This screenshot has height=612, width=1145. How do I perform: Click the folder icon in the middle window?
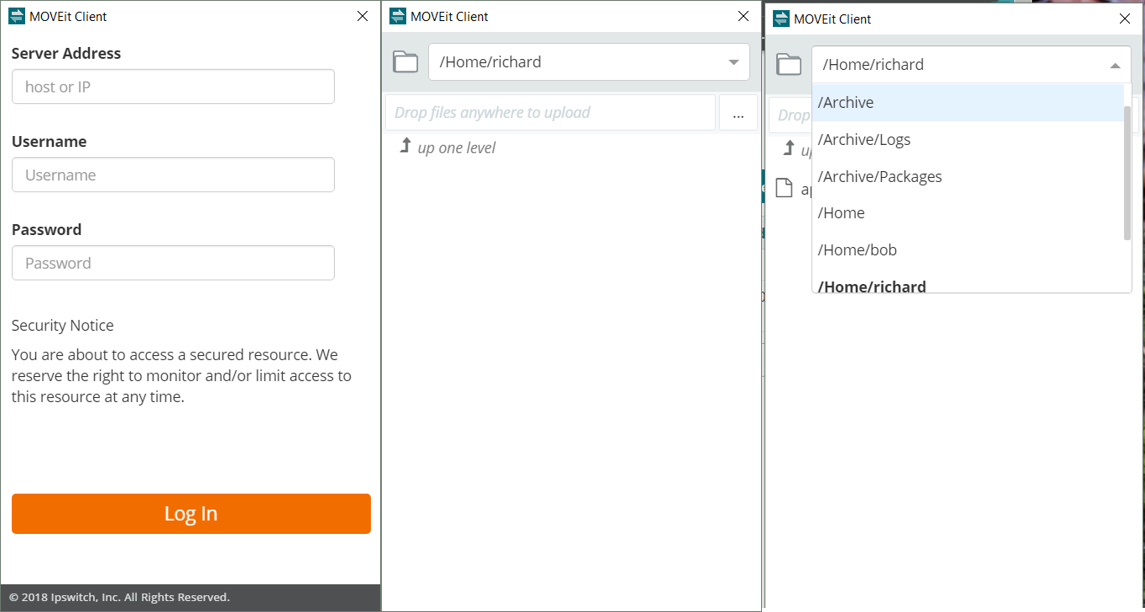pos(405,62)
